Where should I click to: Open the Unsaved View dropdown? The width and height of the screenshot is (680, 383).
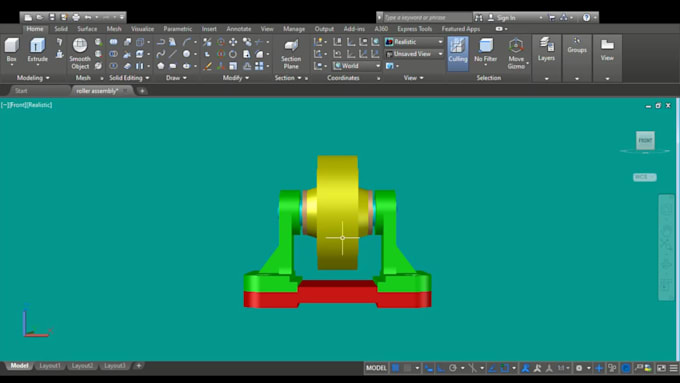pos(414,54)
